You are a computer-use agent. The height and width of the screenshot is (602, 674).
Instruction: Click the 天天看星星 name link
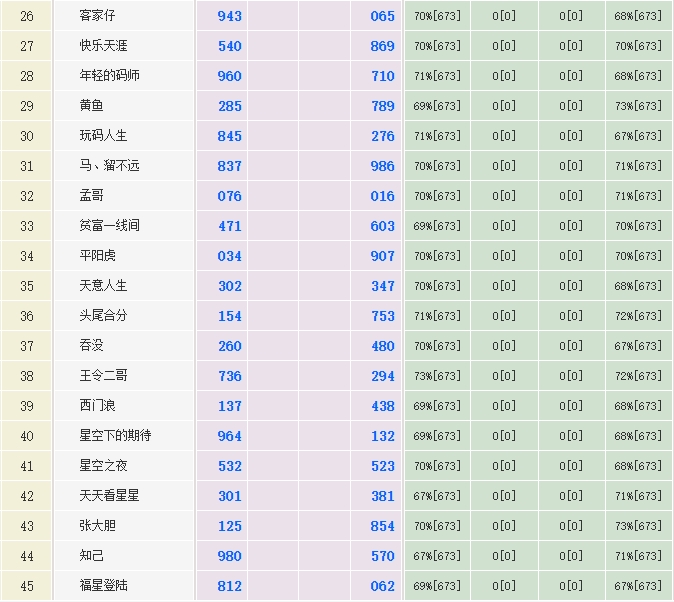(x=110, y=496)
